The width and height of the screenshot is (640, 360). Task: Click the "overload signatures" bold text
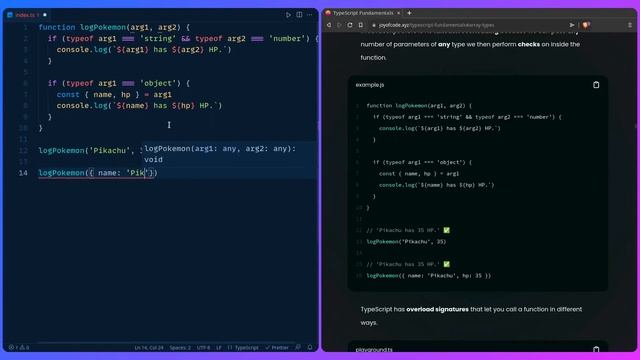point(437,309)
